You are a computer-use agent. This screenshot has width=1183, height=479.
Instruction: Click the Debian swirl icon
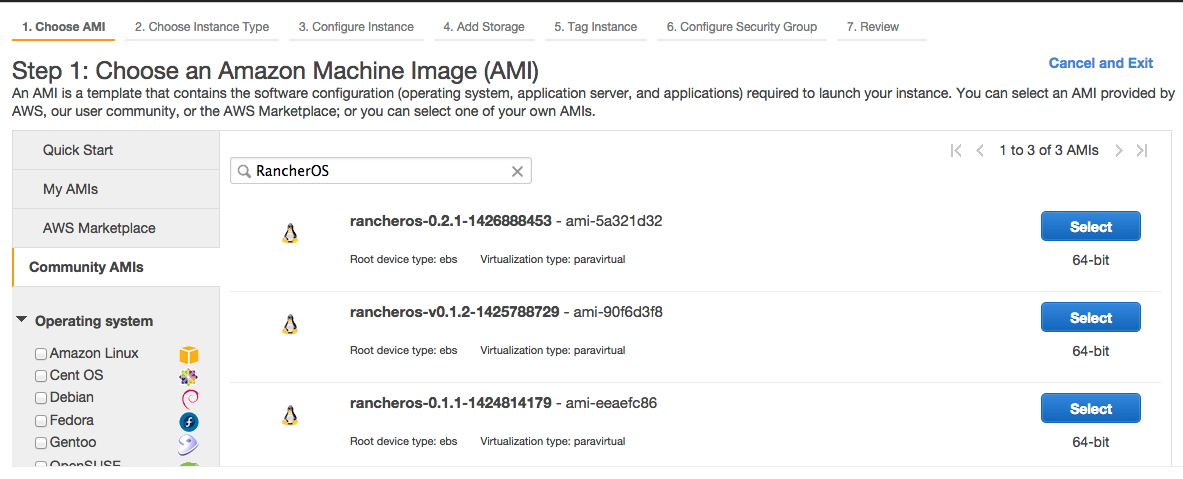point(189,398)
